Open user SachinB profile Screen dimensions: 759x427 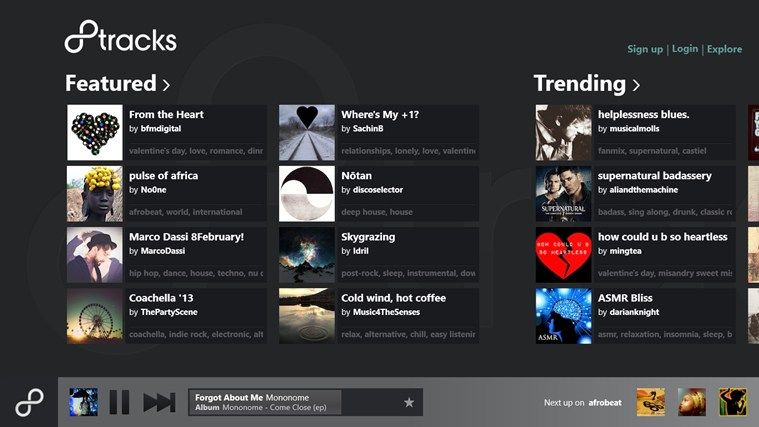coord(368,129)
